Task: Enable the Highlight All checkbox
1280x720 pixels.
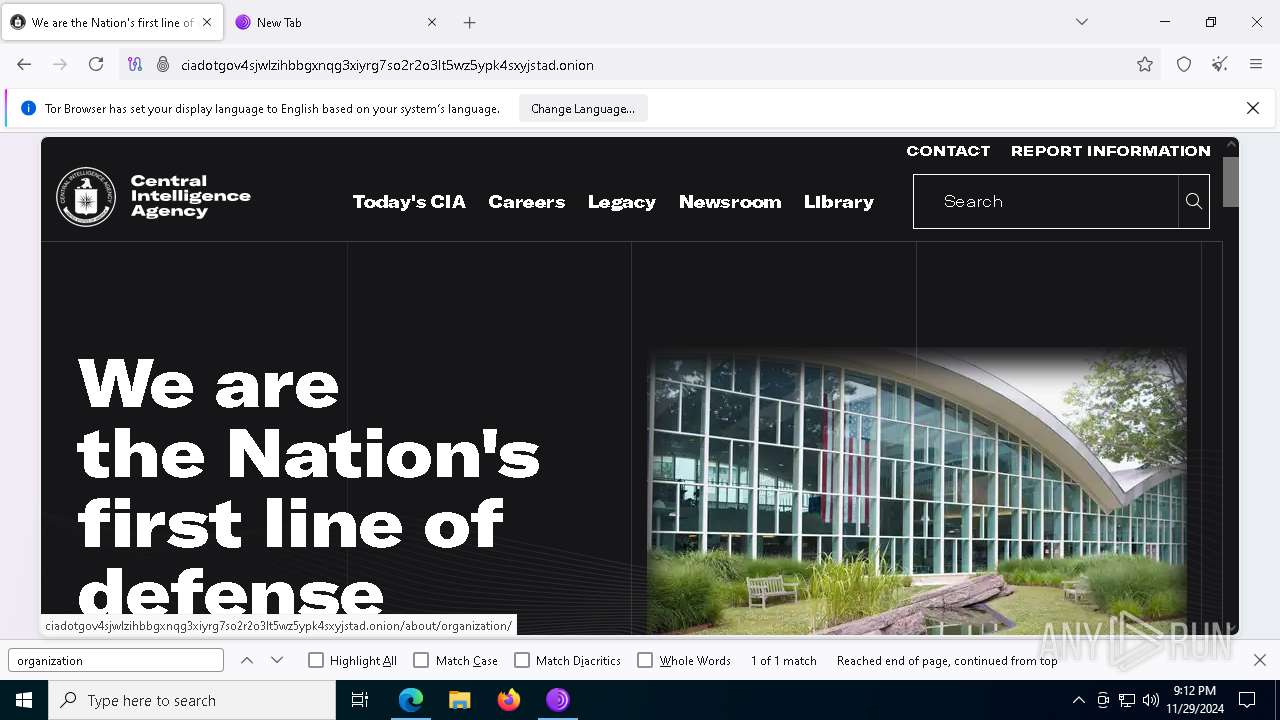Action: pyautogui.click(x=316, y=660)
